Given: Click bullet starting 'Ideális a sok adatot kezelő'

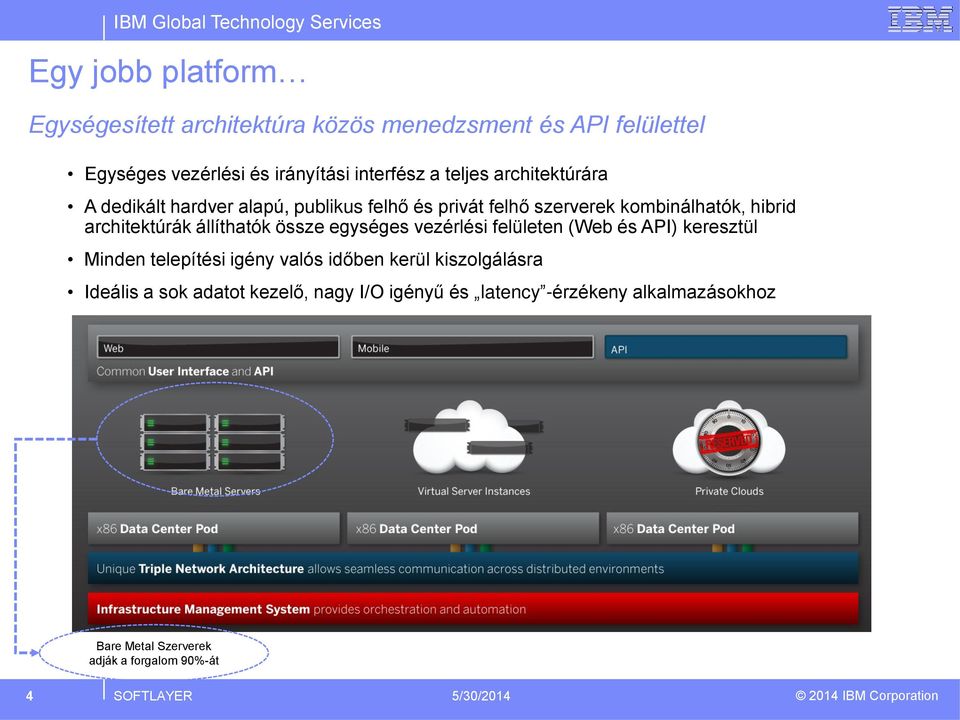Looking at the screenshot, I should tap(430, 292).
